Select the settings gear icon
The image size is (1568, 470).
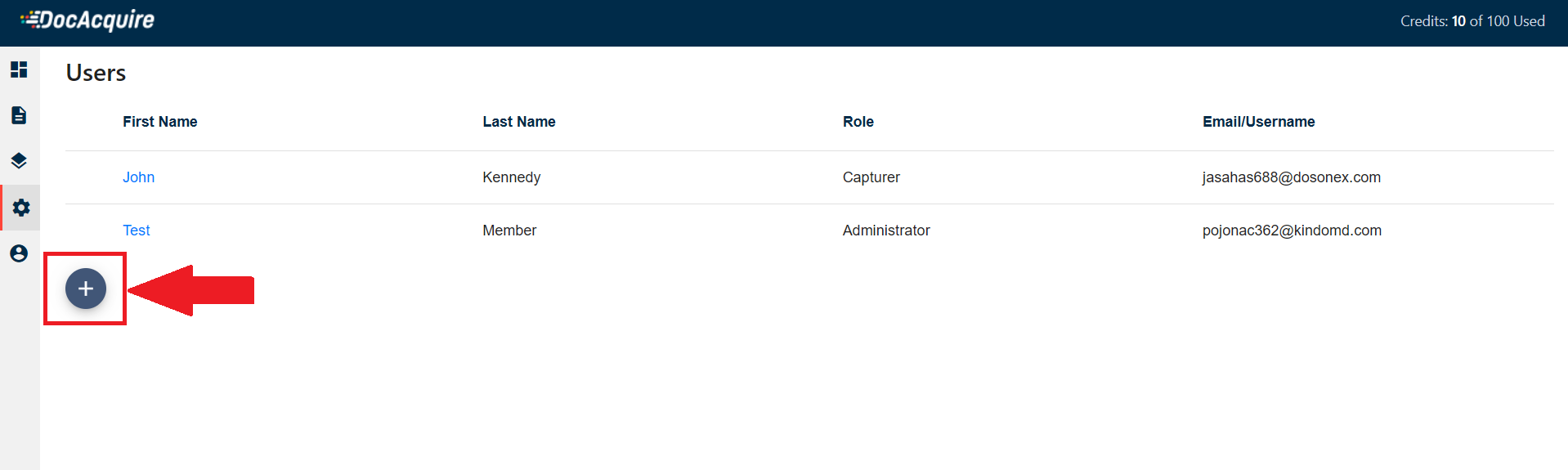[21, 208]
